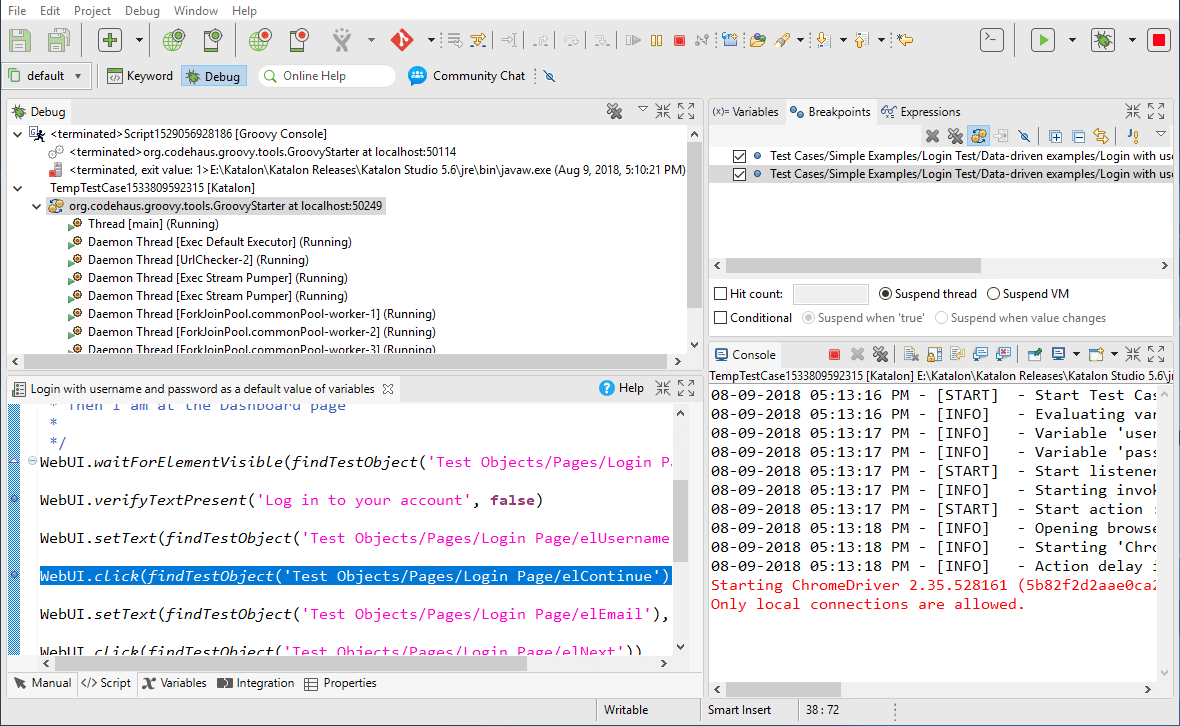
Task: Click Link with Debug View arrows icon
Action: (1101, 136)
